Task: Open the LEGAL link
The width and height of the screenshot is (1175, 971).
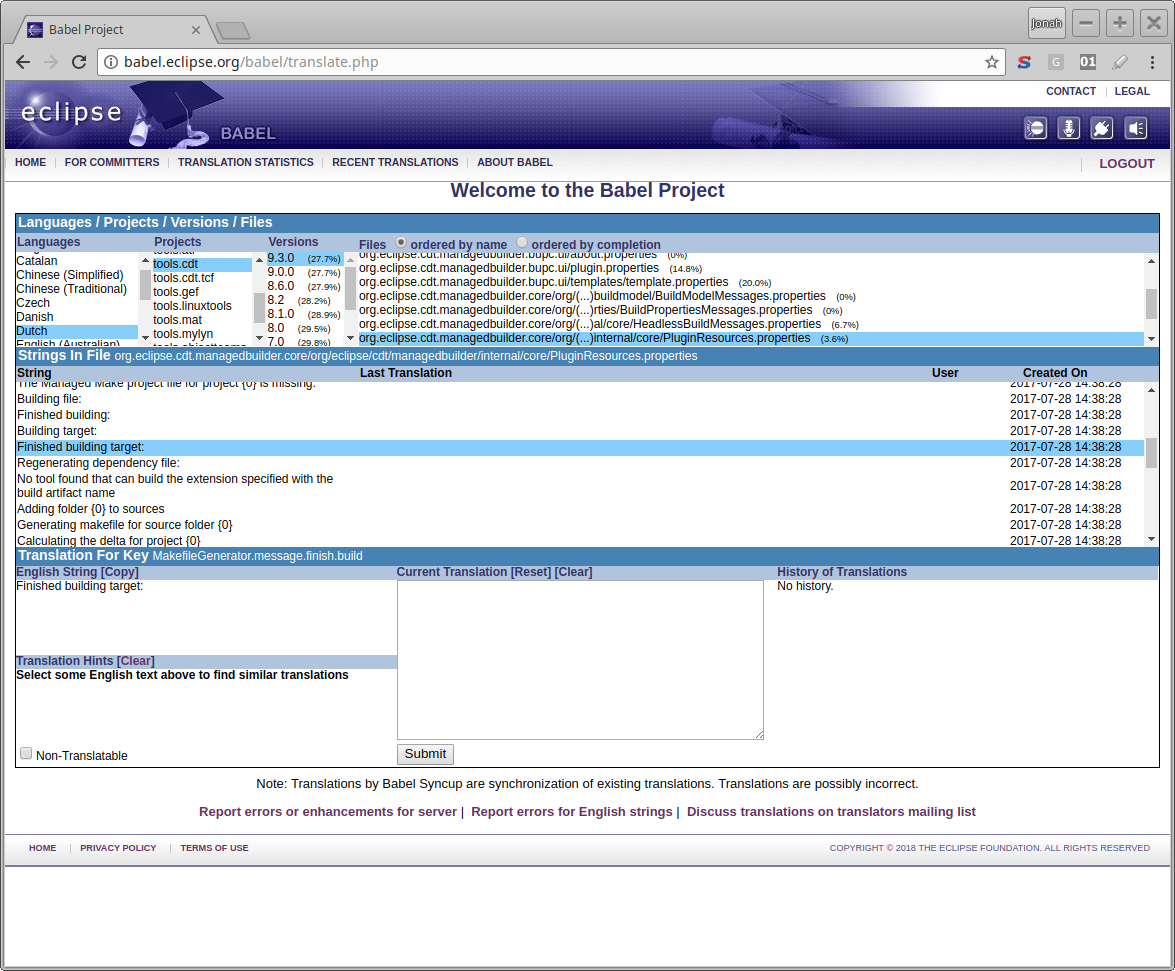Action: pyautogui.click(x=1132, y=91)
